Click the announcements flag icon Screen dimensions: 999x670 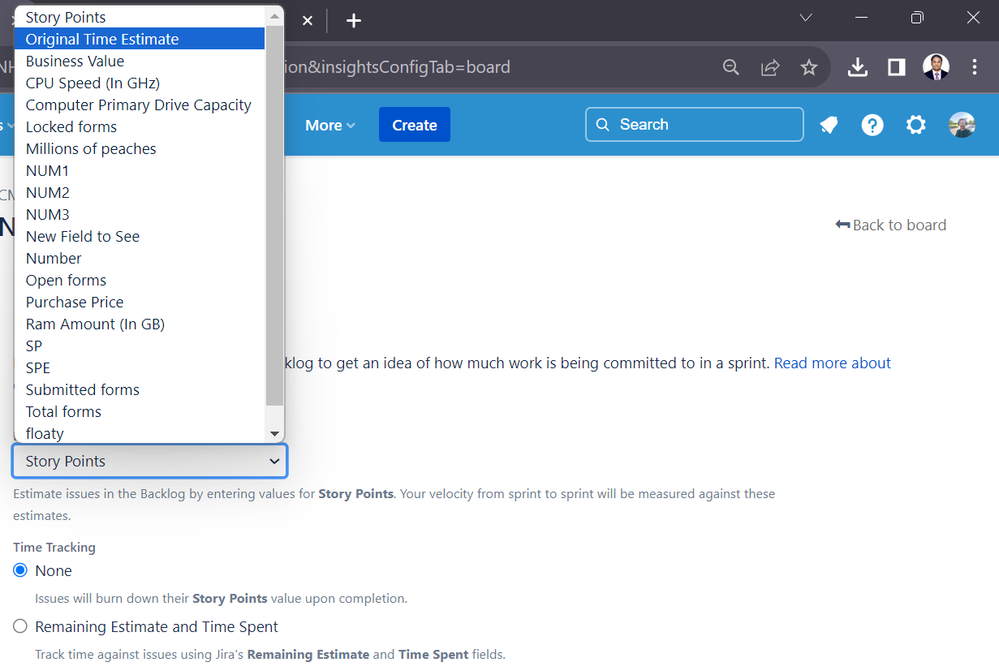click(x=827, y=124)
